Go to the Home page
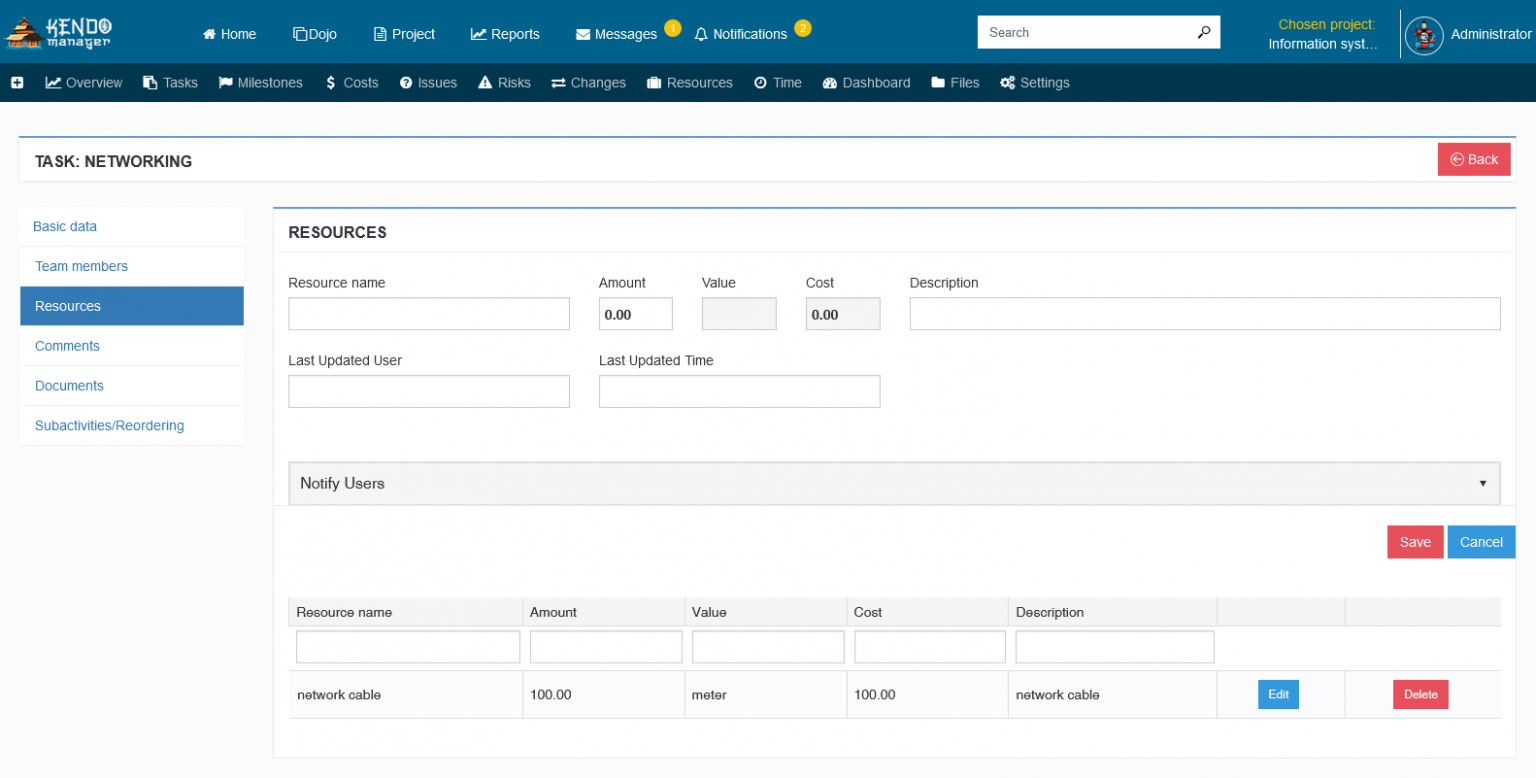 click(229, 34)
